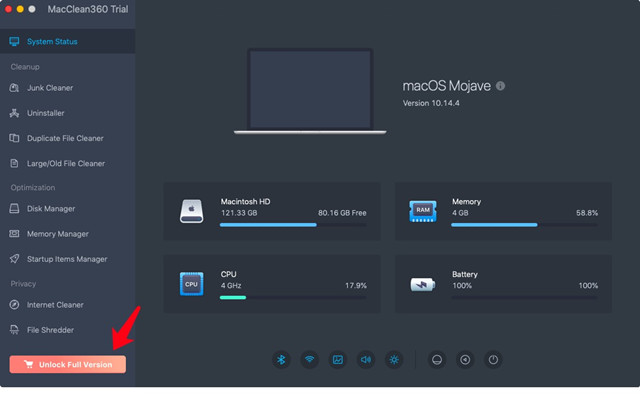Open File Shredder in the sidebar
Screen dimensions: 640x397
[68, 330]
